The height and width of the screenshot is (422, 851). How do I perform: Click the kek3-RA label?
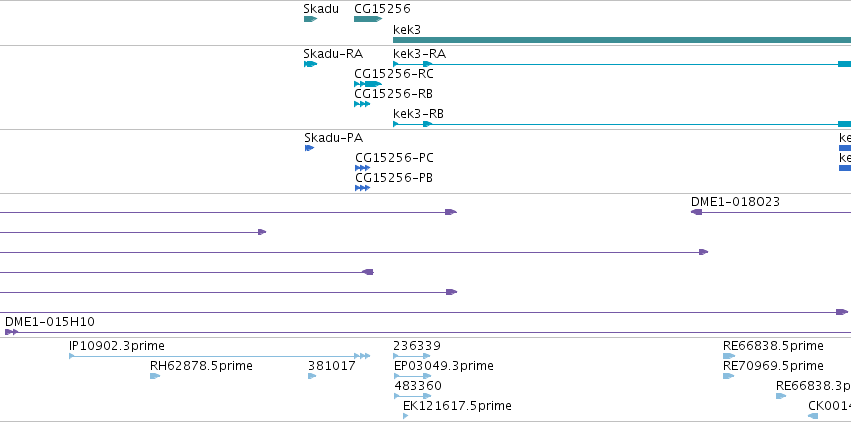[x=419, y=54]
